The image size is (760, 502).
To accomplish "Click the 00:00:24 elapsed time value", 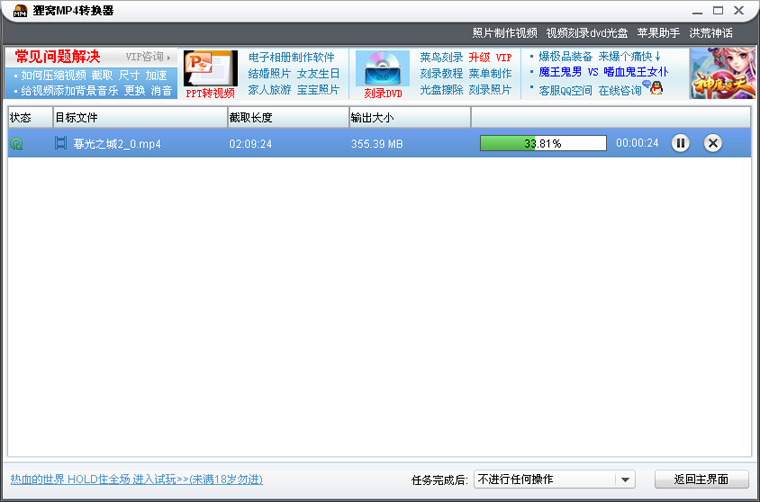I will click(637, 143).
